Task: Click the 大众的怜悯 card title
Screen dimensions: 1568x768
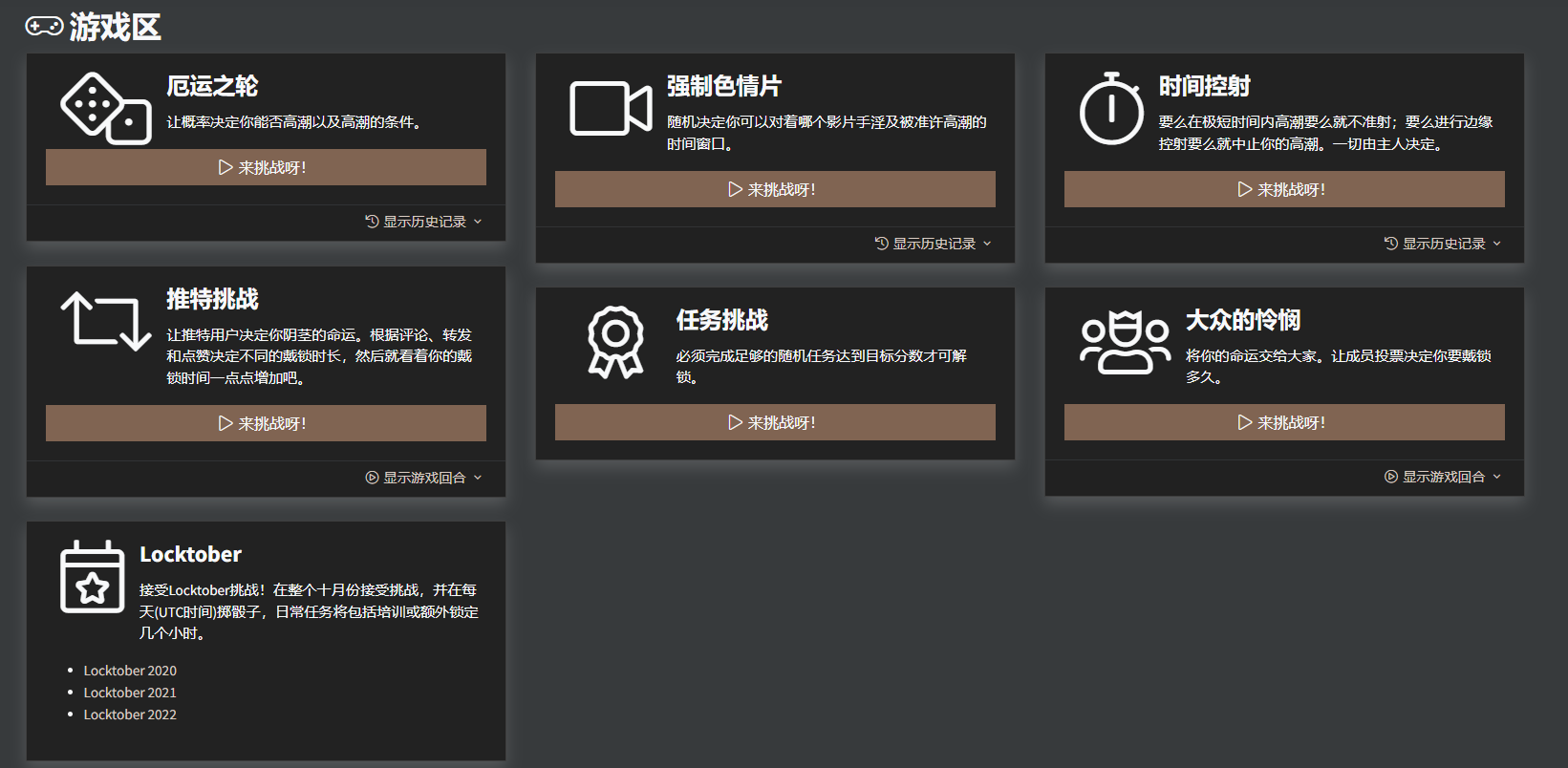Action: (x=1242, y=320)
